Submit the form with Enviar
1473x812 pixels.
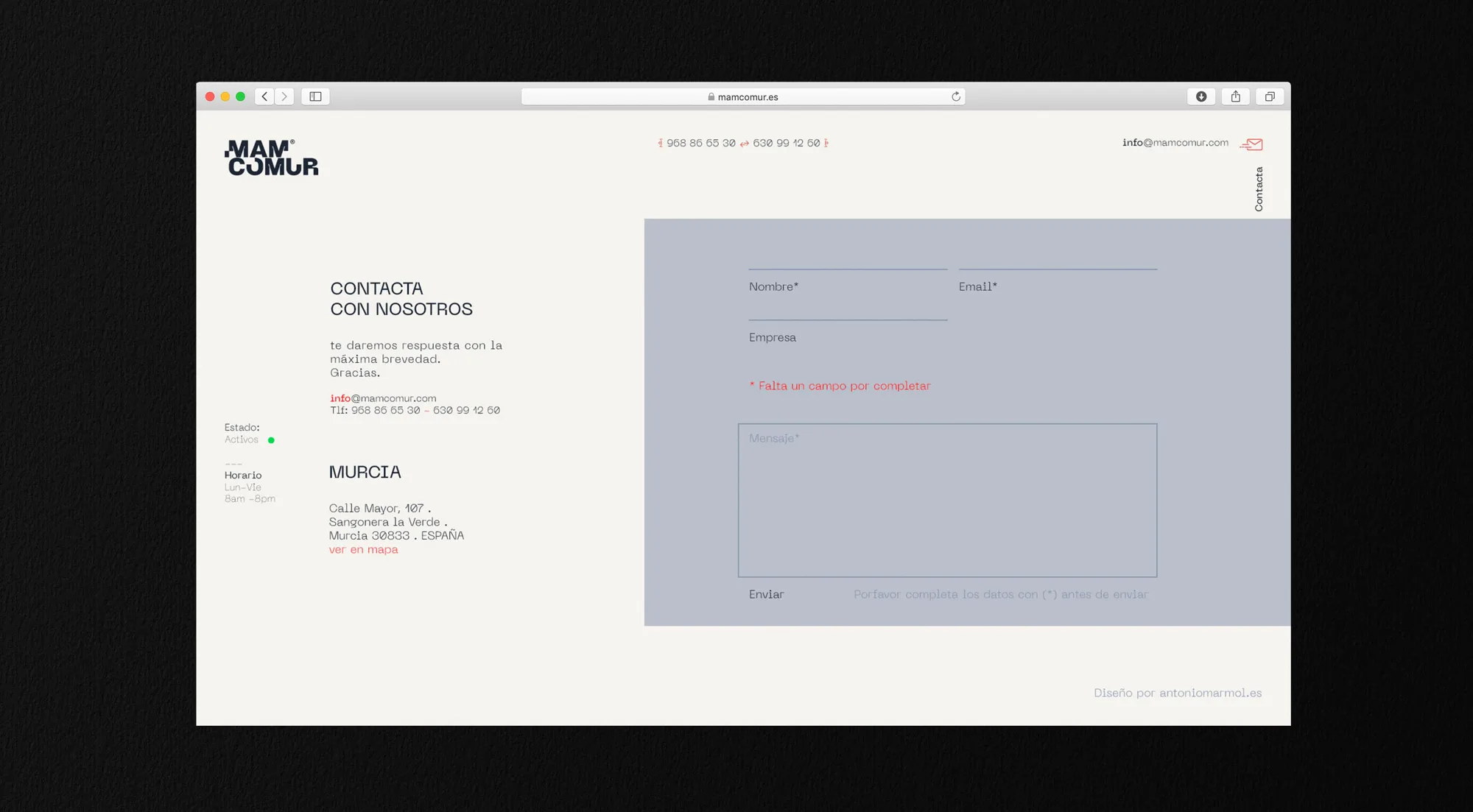pos(766,594)
